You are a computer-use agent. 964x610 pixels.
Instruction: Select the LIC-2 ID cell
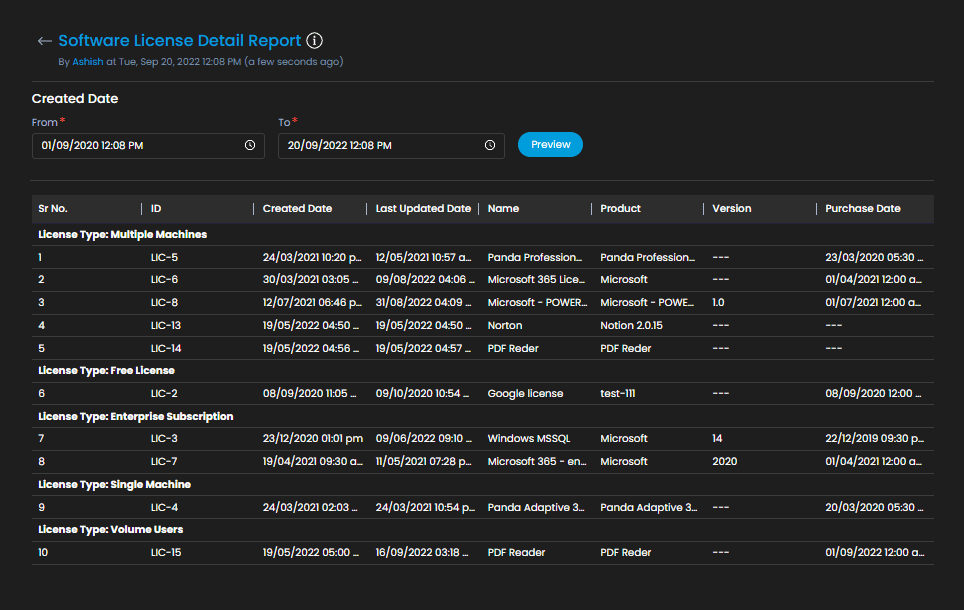pos(164,393)
